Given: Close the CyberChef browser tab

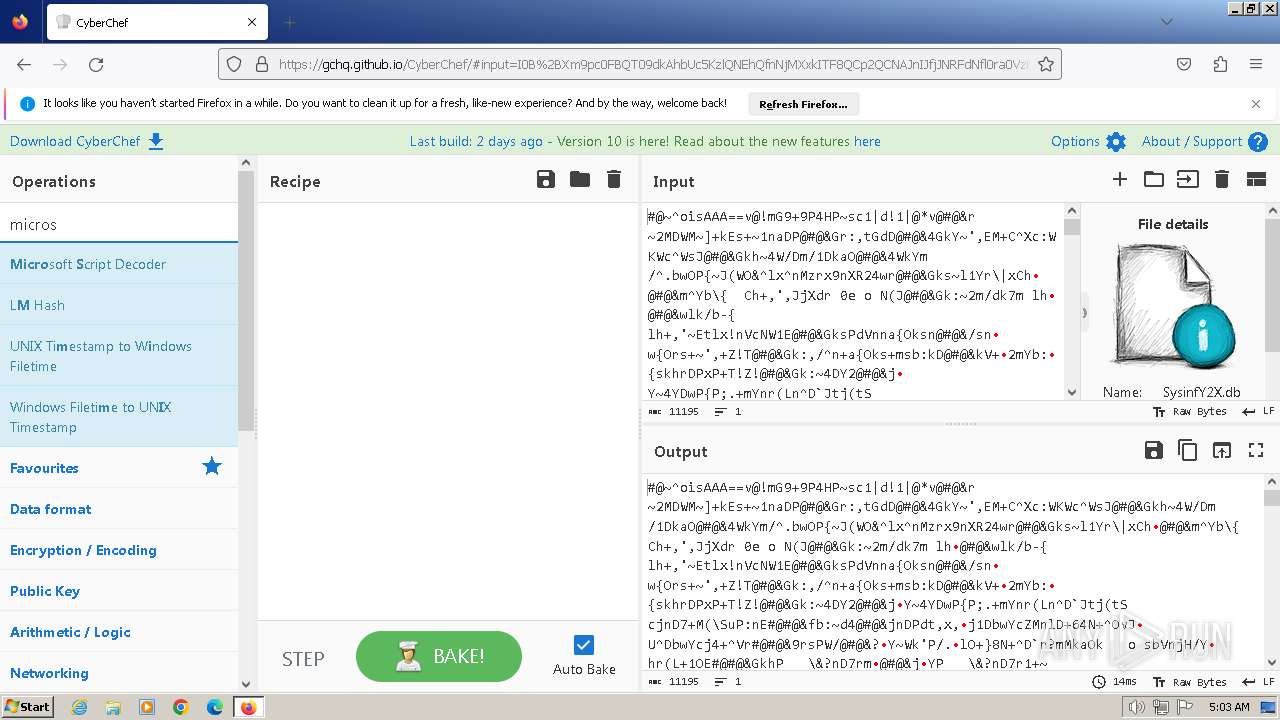Looking at the screenshot, I should click(x=252, y=22).
